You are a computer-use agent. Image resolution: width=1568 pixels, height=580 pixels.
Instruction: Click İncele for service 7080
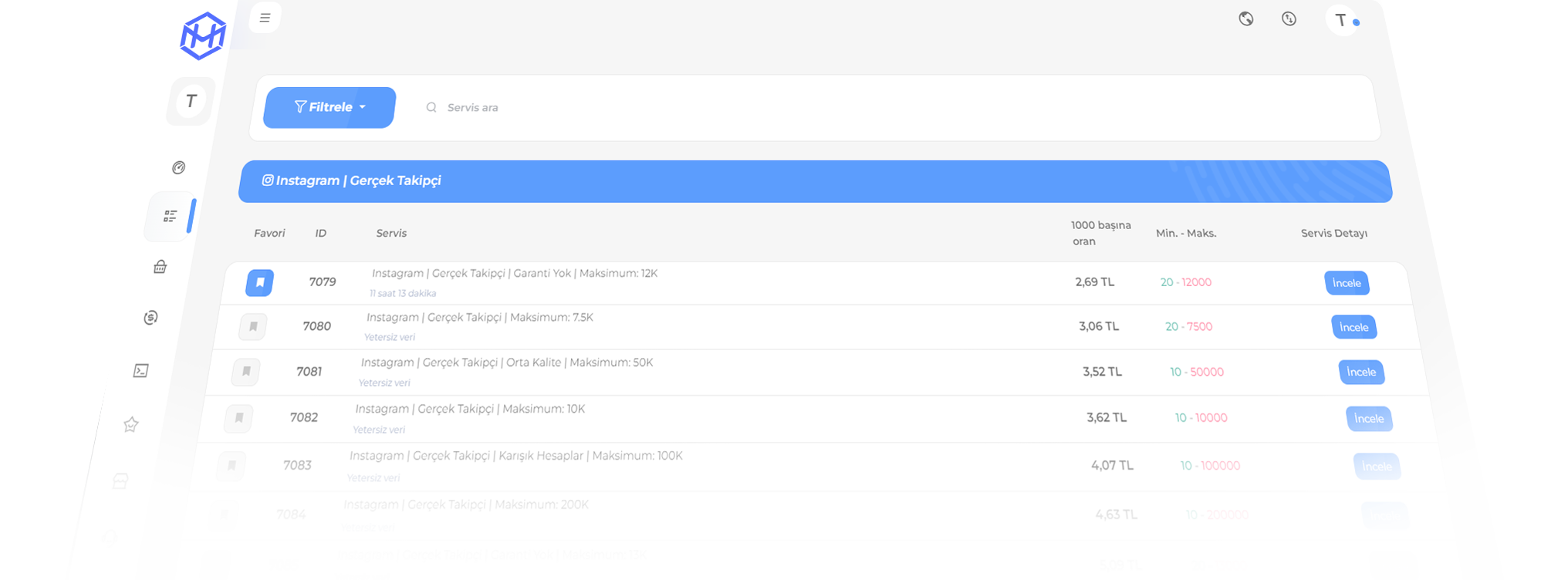point(1354,327)
